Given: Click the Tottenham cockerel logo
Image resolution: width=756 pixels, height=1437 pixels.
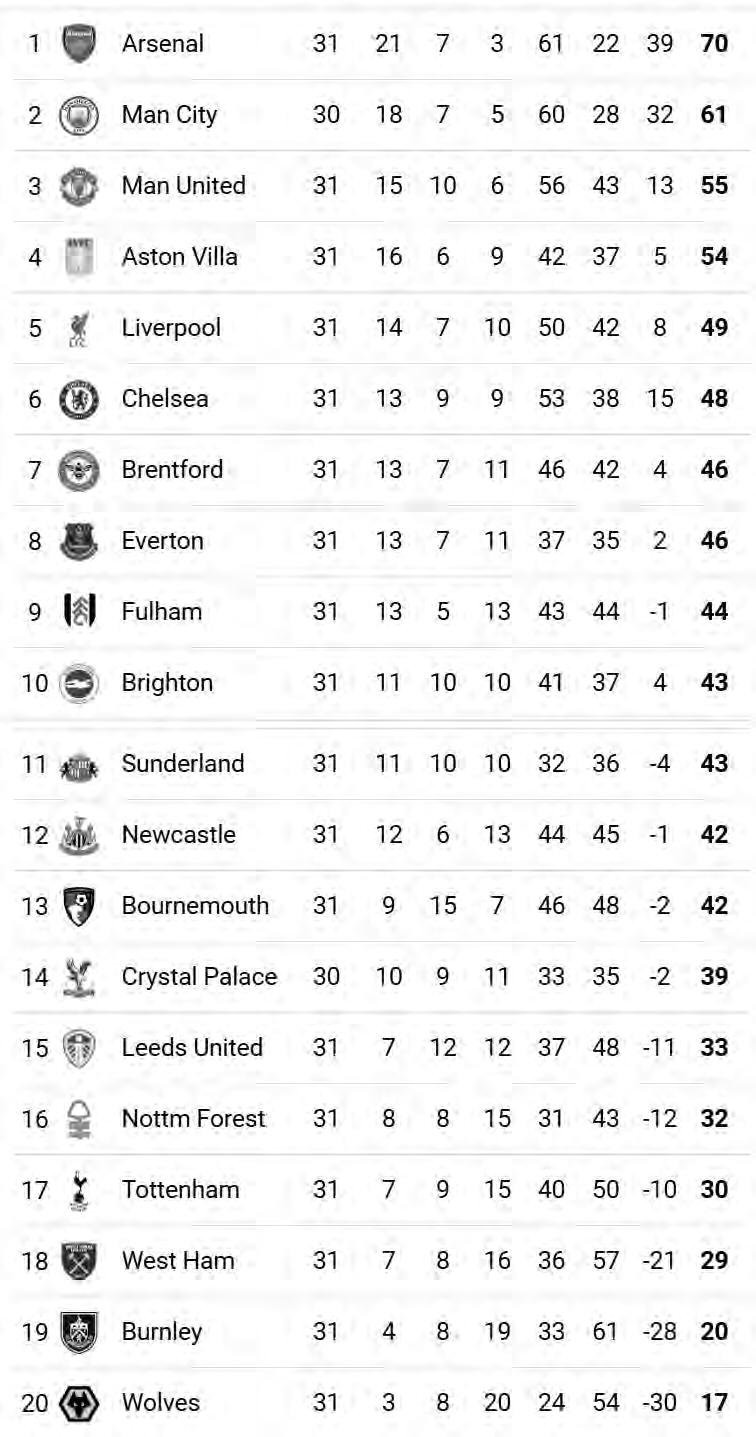Looking at the screenshot, I should click(78, 1190).
